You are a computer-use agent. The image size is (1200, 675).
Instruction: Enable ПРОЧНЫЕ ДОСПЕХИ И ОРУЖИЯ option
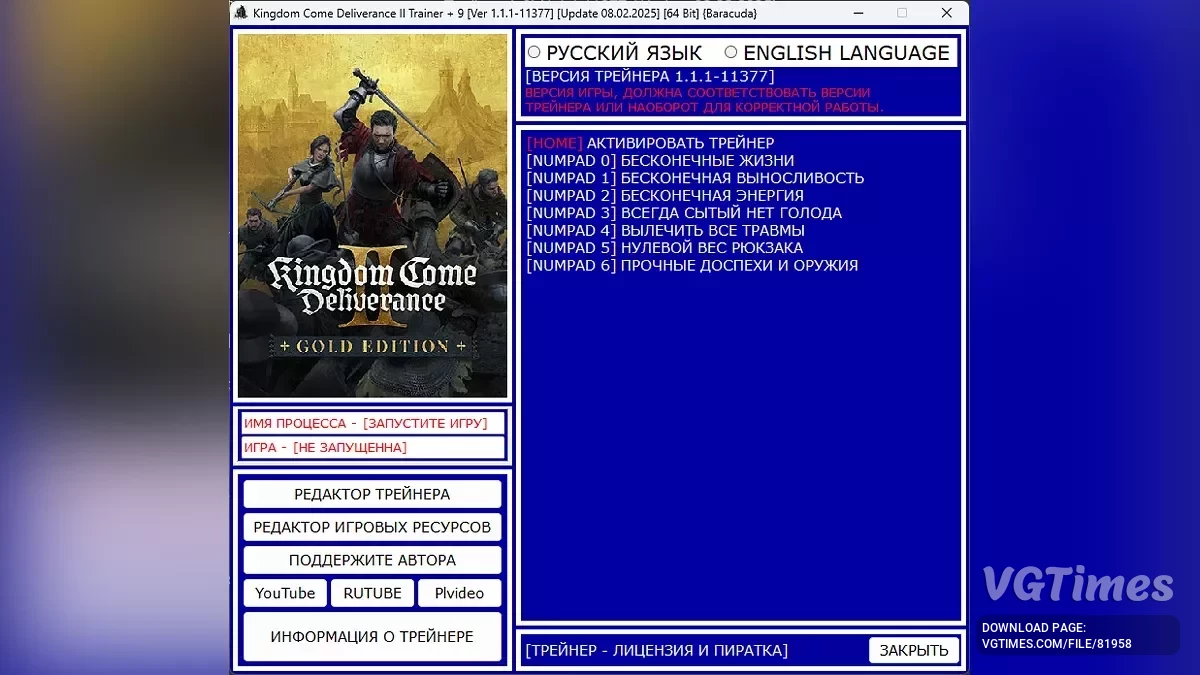pos(692,265)
